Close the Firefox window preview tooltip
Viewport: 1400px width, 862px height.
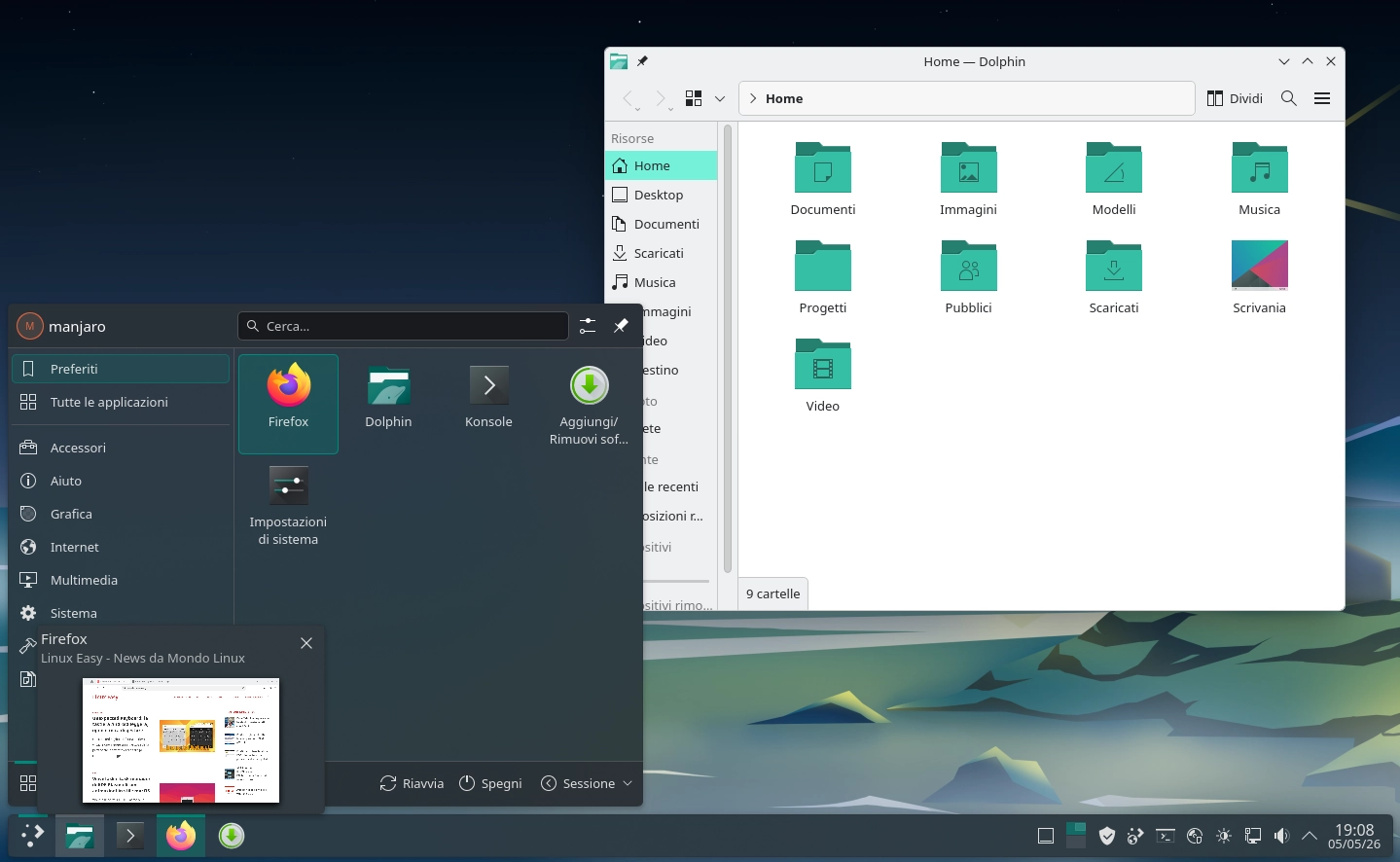[x=306, y=643]
